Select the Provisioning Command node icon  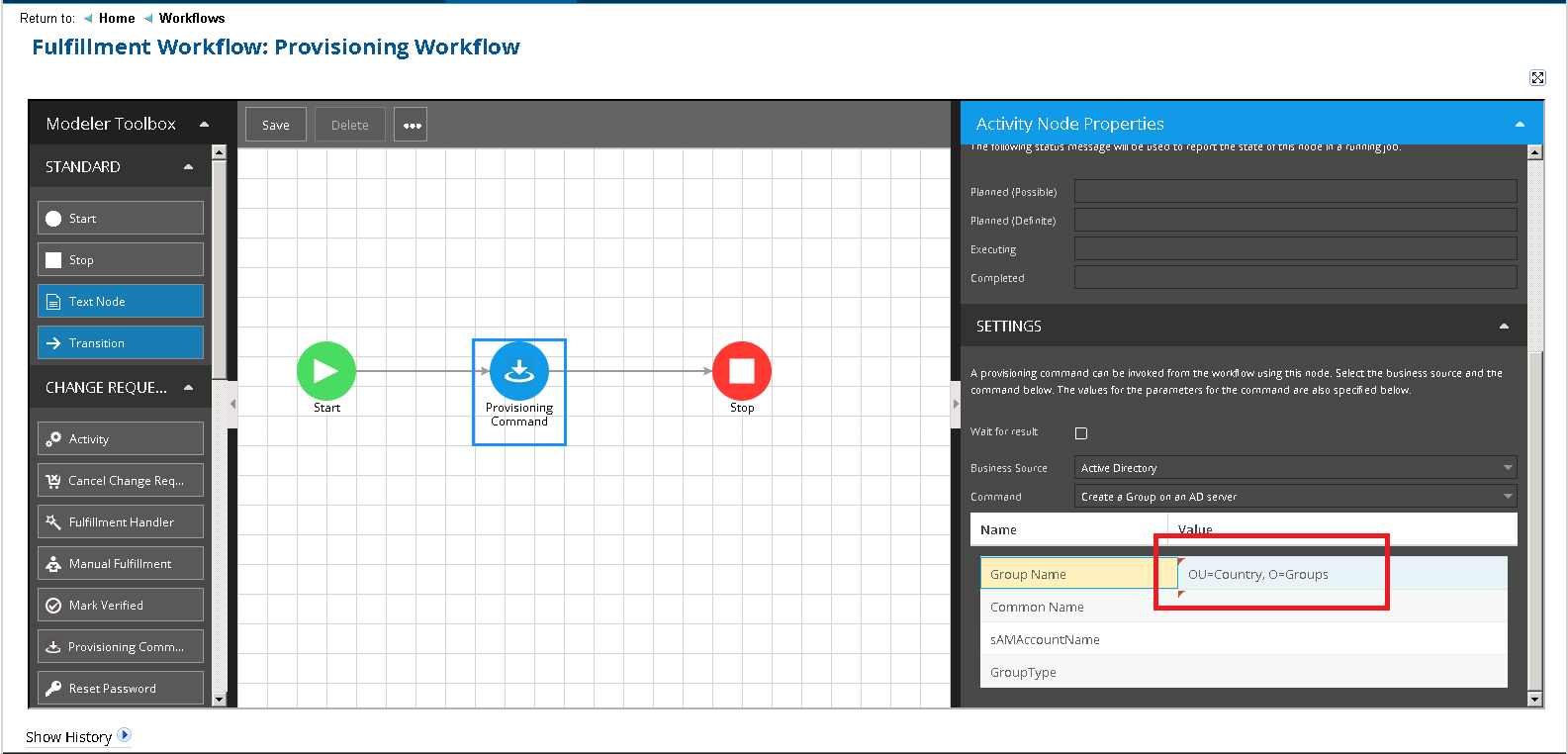(x=518, y=371)
